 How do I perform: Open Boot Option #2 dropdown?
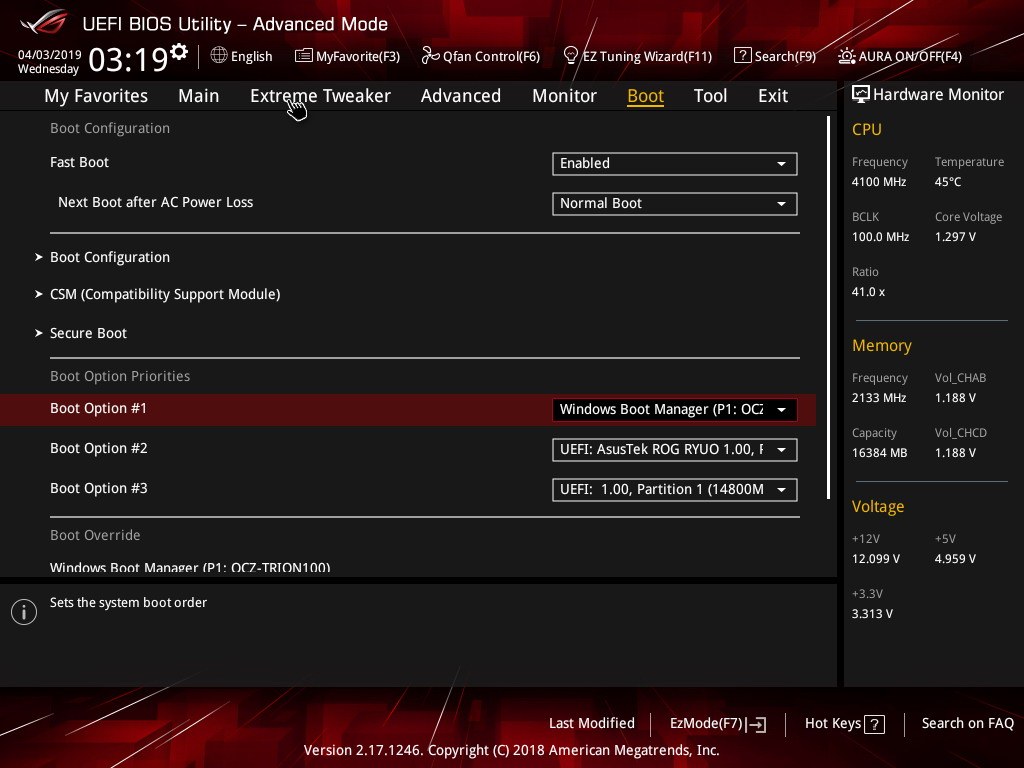tap(675, 450)
